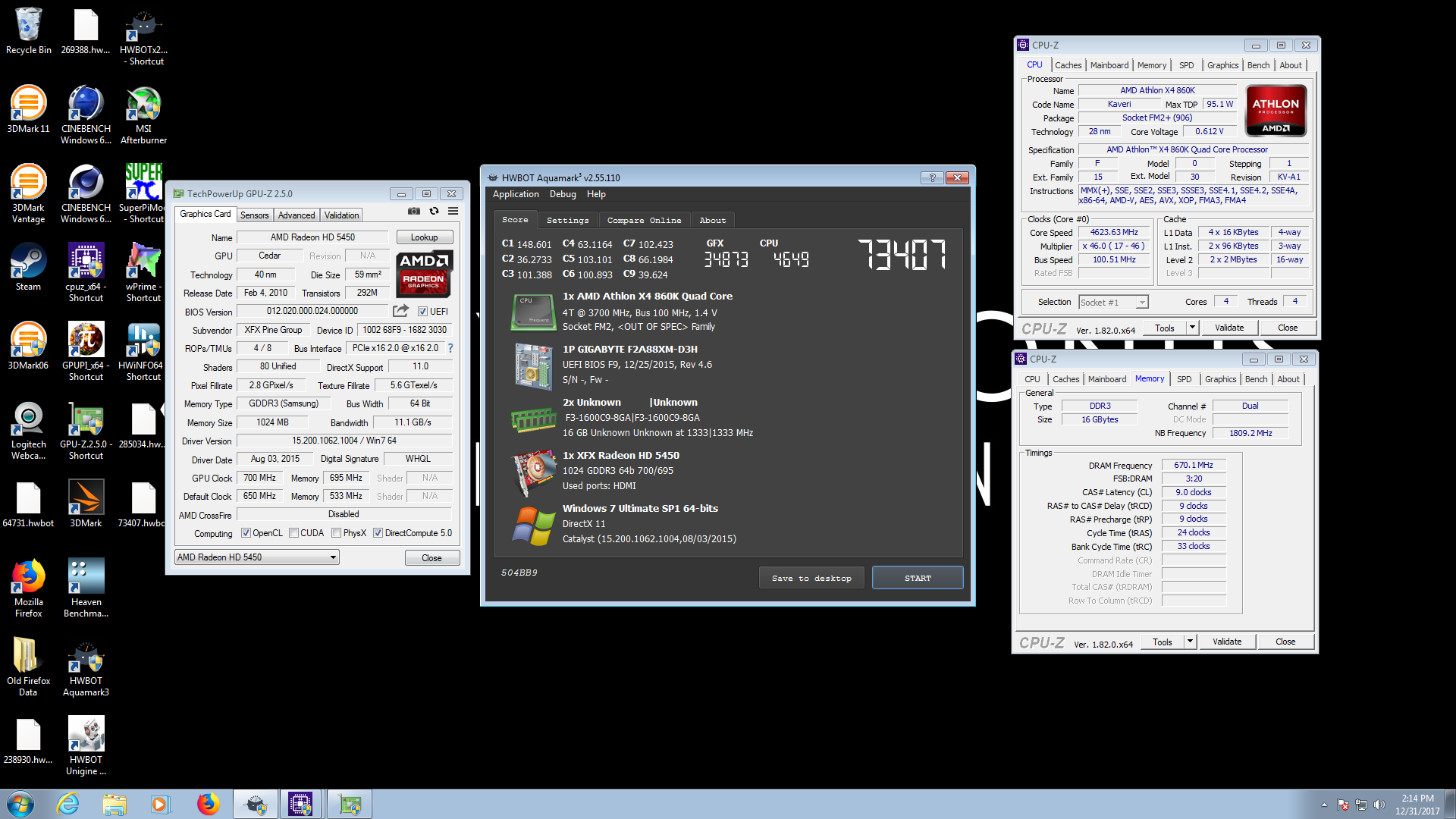The image size is (1456, 819).
Task: Click Save to desktop button
Action: [811, 578]
